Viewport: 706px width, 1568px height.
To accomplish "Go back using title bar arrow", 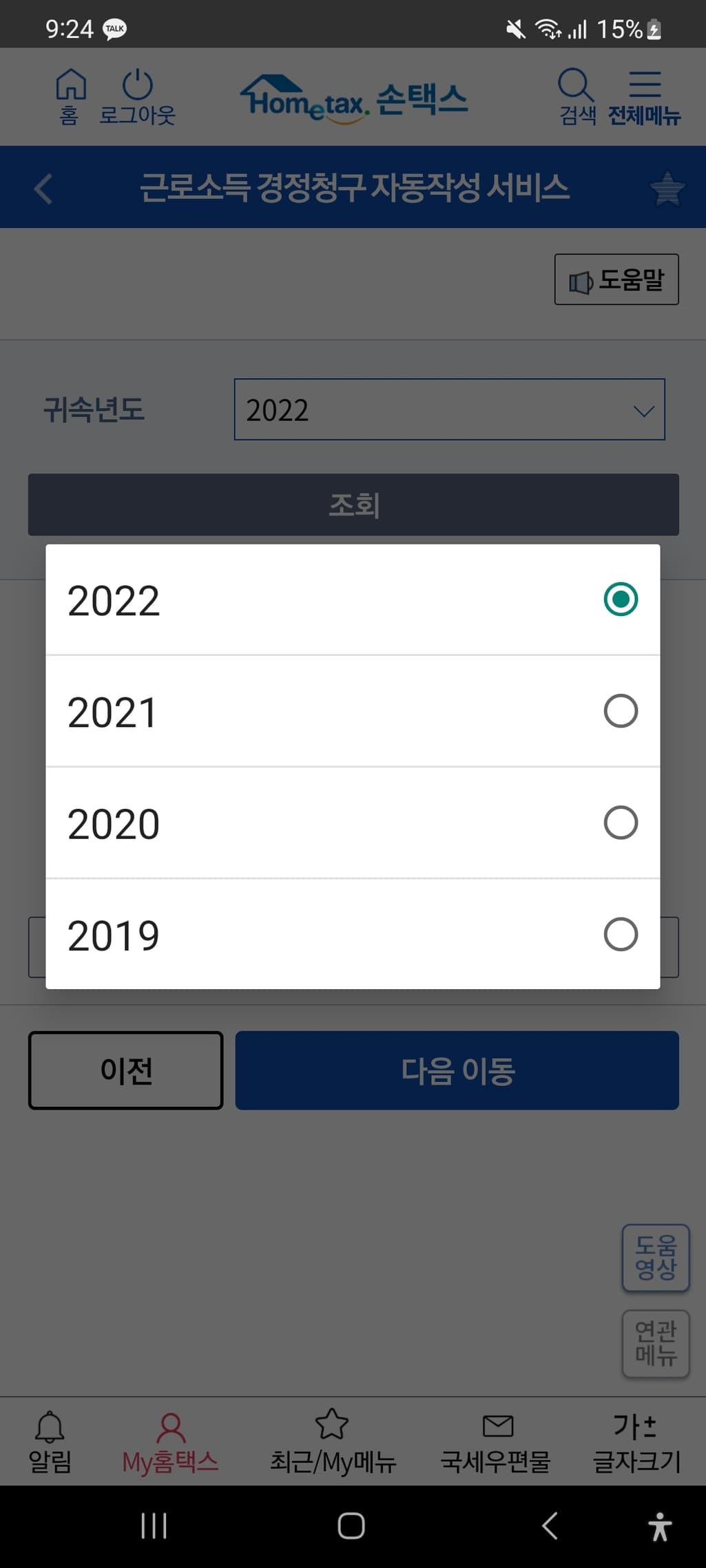I will point(43,189).
